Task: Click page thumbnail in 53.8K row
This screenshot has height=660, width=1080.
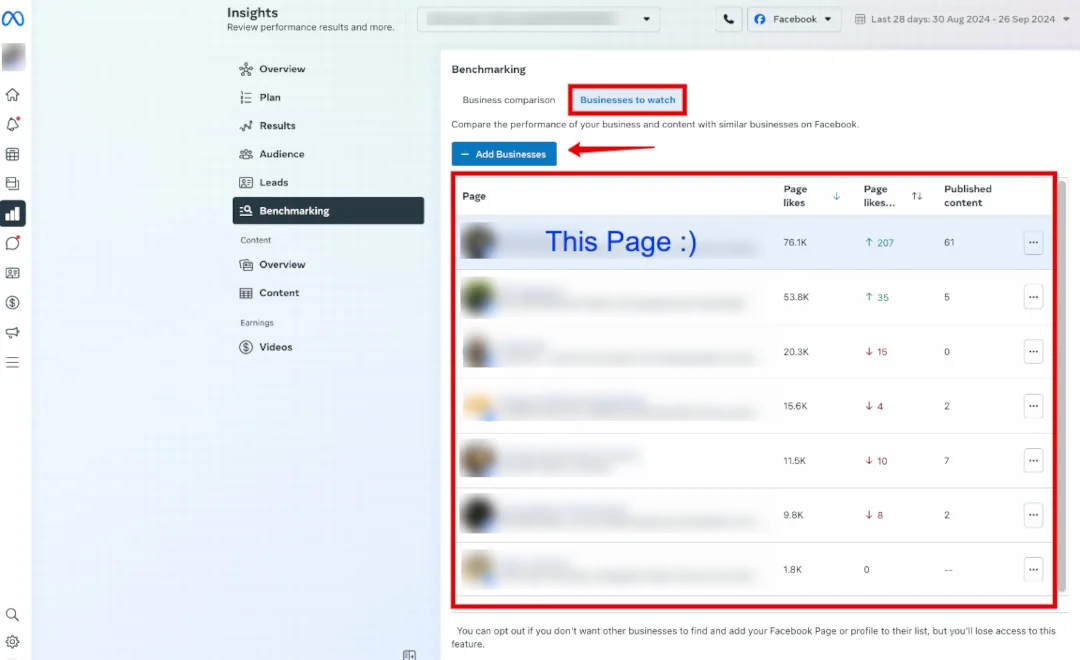Action: (x=478, y=297)
